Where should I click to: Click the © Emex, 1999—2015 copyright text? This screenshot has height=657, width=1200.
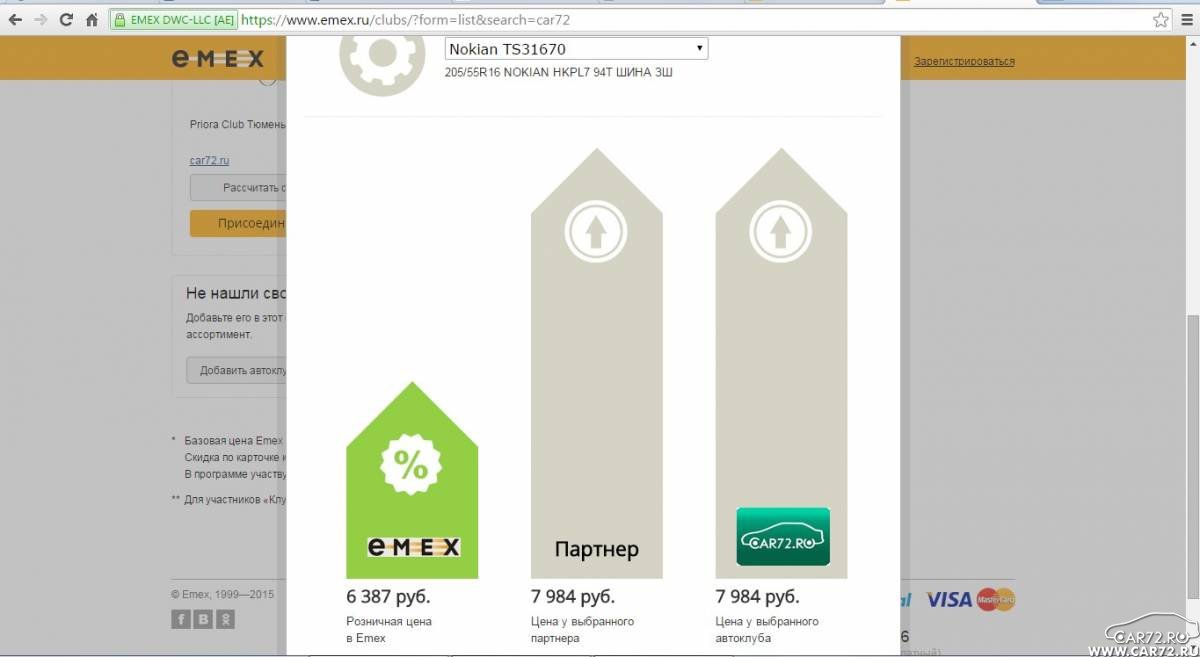(223, 594)
